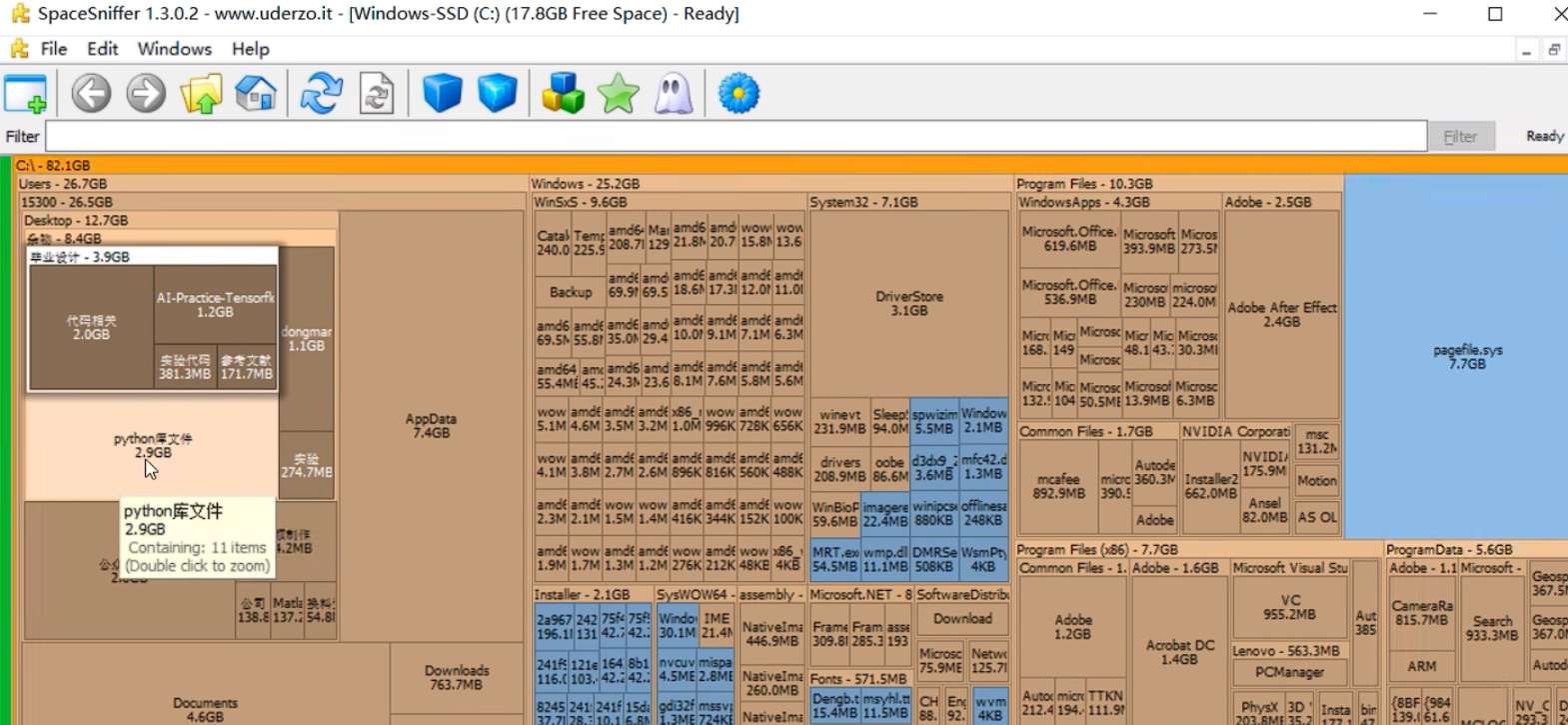The height and width of the screenshot is (725, 1568).
Task: Click the green star toolbar icon
Action: 619,94
